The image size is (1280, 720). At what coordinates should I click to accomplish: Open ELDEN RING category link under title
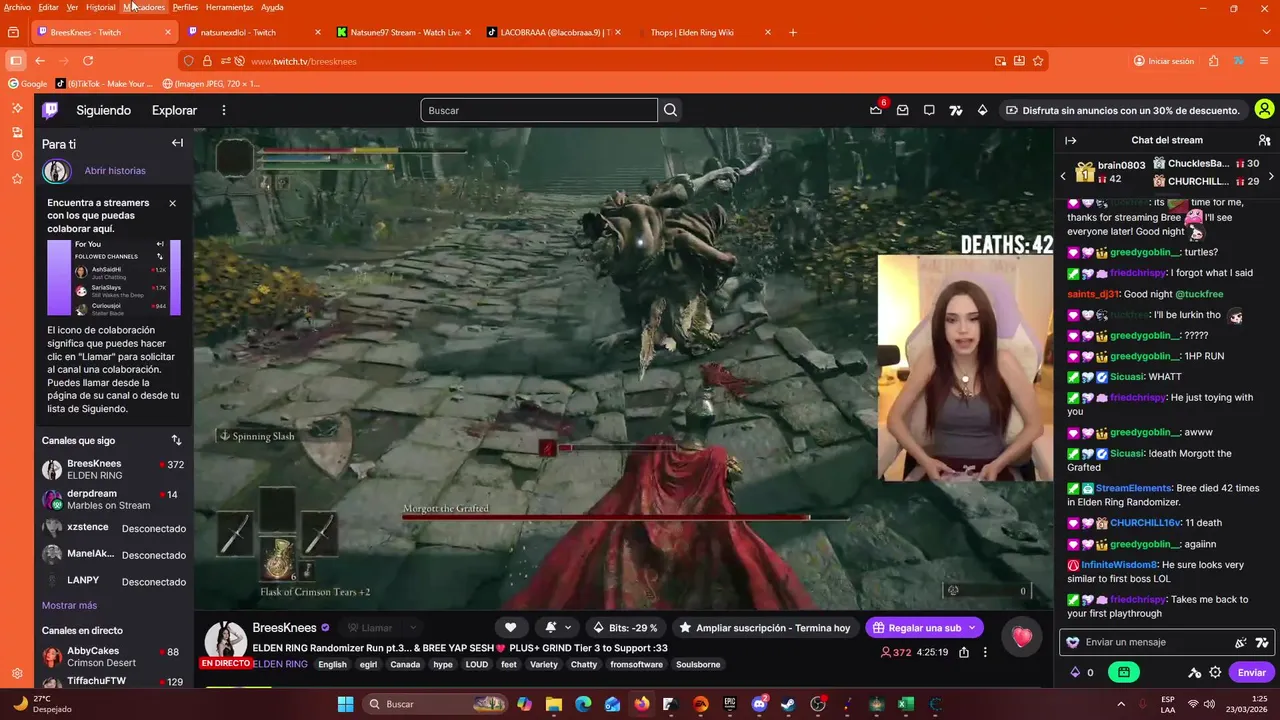280,664
